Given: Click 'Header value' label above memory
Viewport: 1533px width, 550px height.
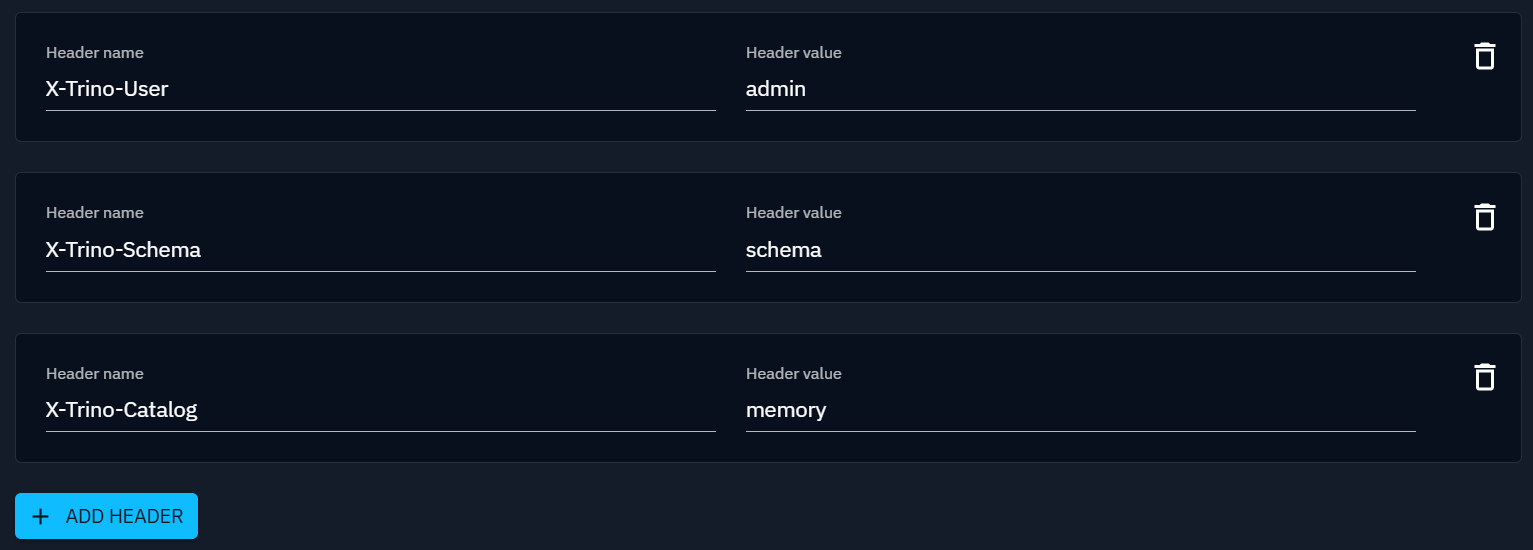Looking at the screenshot, I should 794,374.
